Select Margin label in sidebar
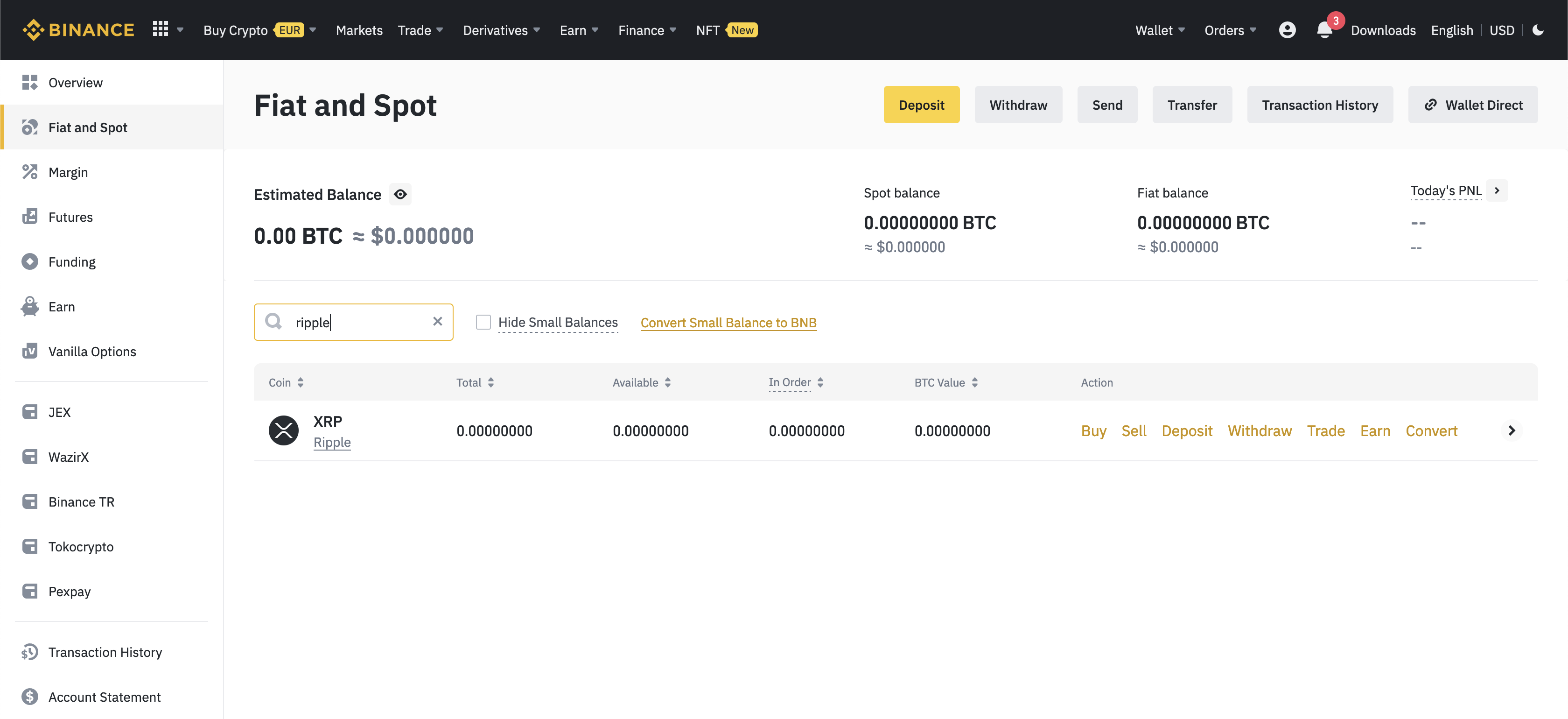The width and height of the screenshot is (1568, 719). point(68,172)
